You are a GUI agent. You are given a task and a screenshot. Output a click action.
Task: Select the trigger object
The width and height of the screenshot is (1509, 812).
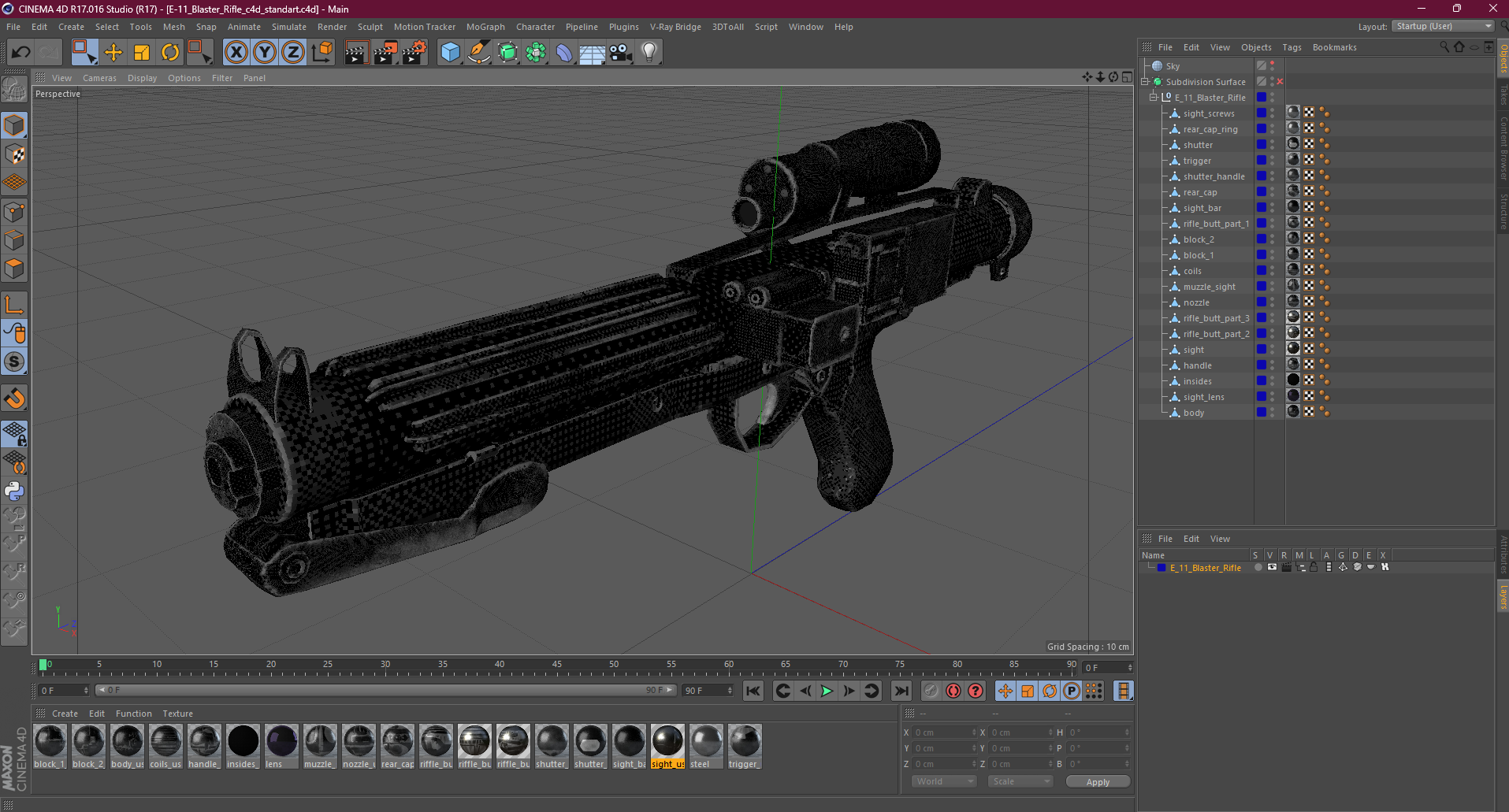coord(1197,161)
